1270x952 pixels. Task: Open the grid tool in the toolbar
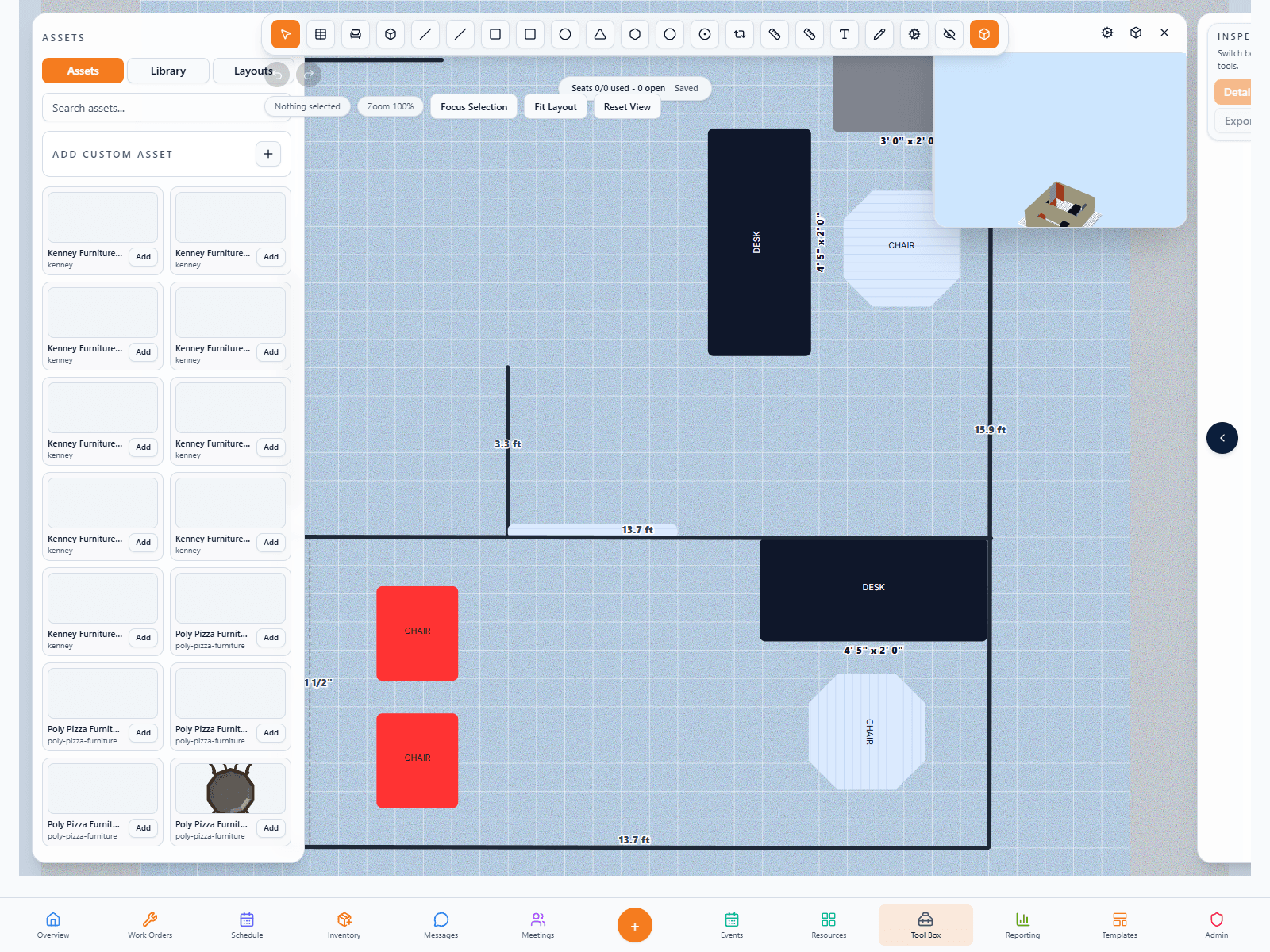coord(321,34)
